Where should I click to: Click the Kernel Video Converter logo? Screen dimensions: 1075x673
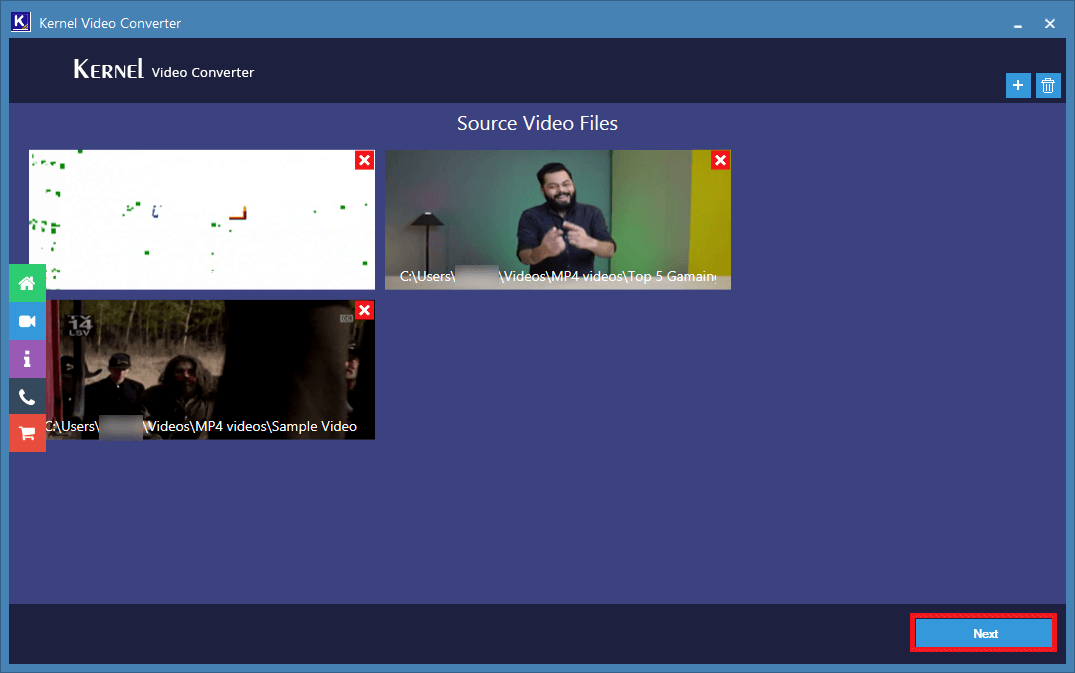pyautogui.click(x=163, y=70)
